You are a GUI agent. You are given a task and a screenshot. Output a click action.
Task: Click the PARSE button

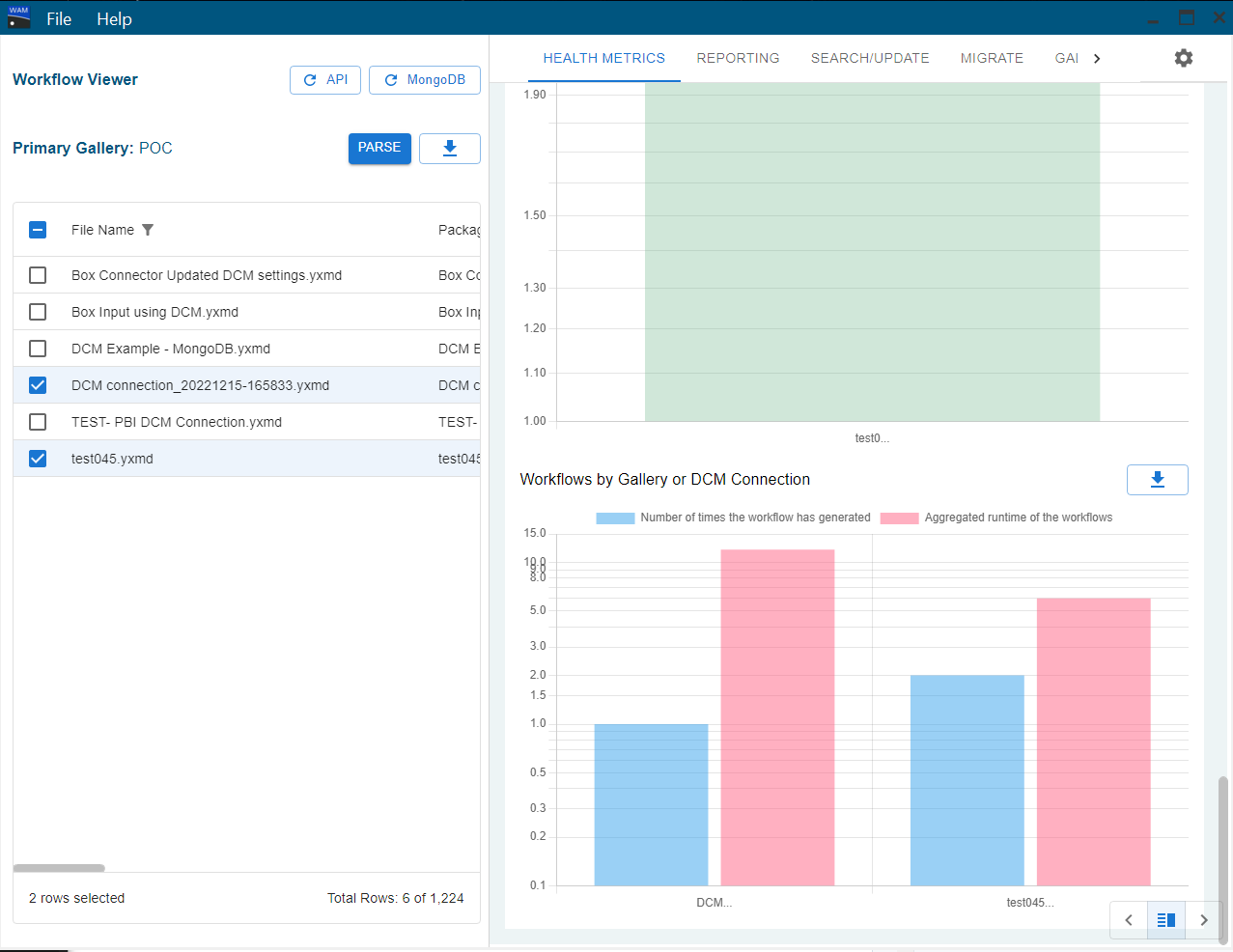(379, 149)
